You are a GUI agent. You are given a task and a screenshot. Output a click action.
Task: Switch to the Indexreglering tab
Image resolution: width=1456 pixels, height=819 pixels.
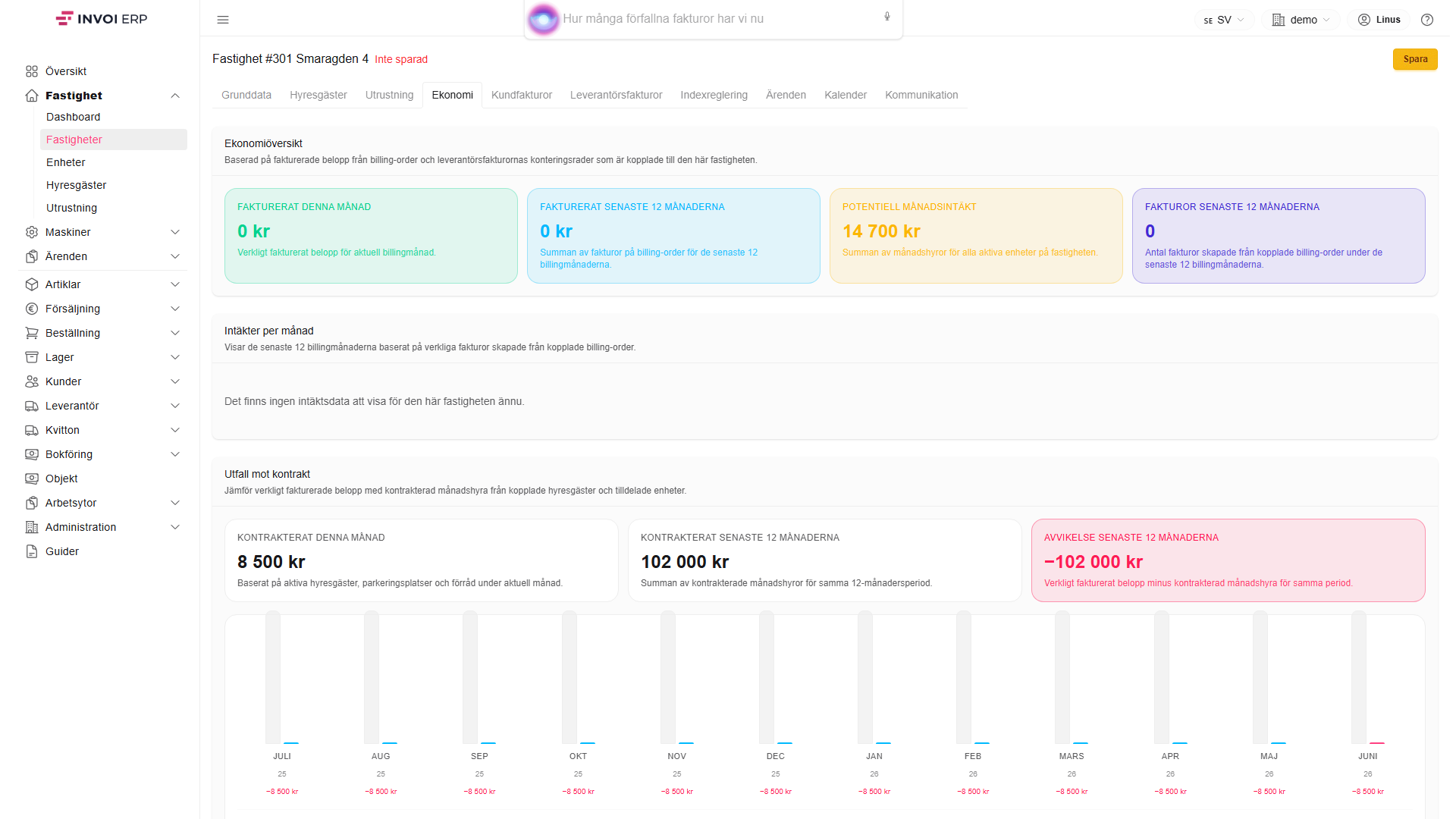click(x=714, y=95)
